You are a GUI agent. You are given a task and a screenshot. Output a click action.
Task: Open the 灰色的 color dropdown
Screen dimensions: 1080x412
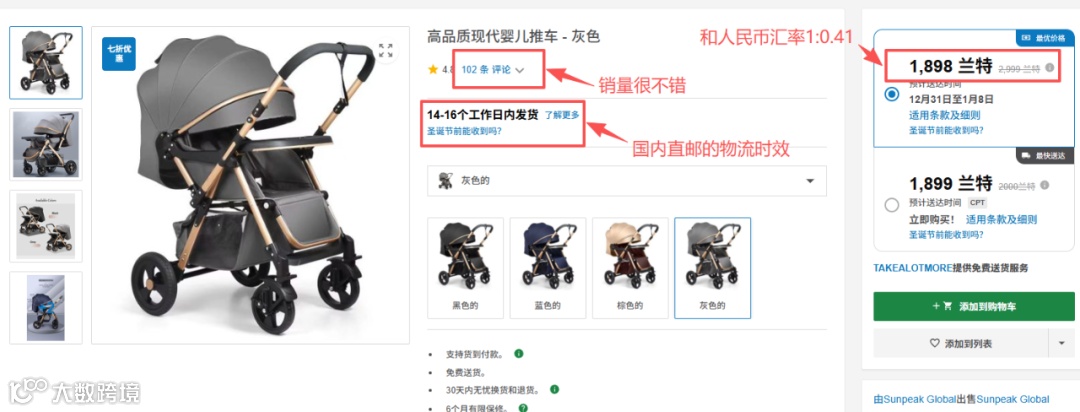(x=627, y=181)
